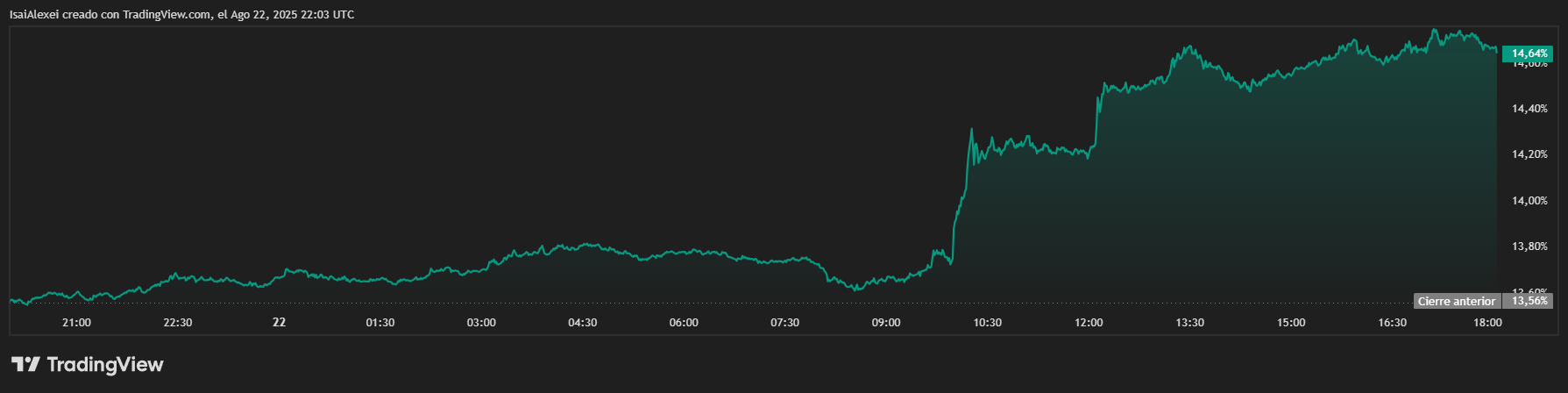Select the 13,56% previous close value
This screenshot has width=1568, height=393.
coord(1528,302)
